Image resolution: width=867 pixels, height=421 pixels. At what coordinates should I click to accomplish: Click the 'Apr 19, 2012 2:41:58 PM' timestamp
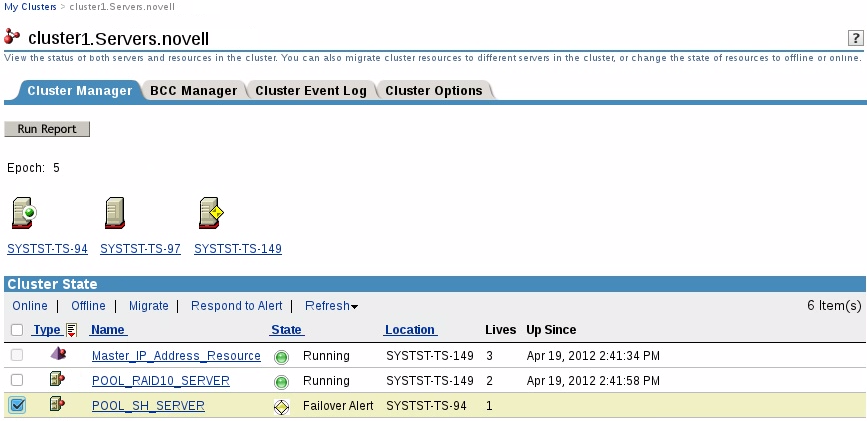click(593, 381)
